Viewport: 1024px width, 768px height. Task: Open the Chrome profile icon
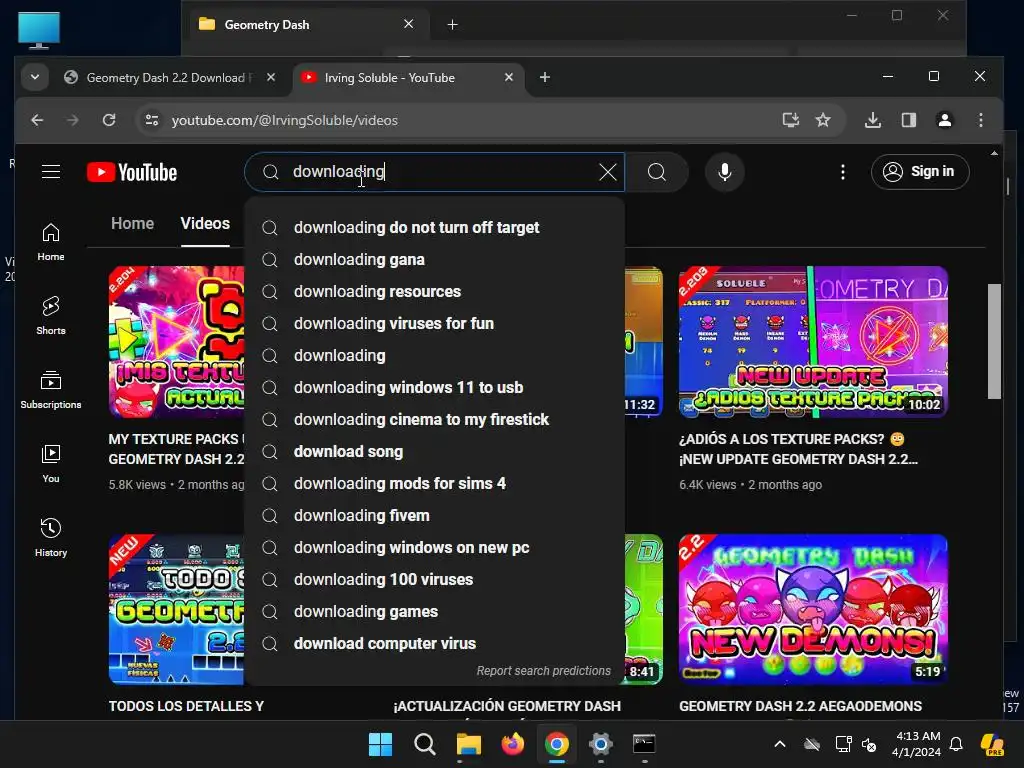tap(944, 120)
